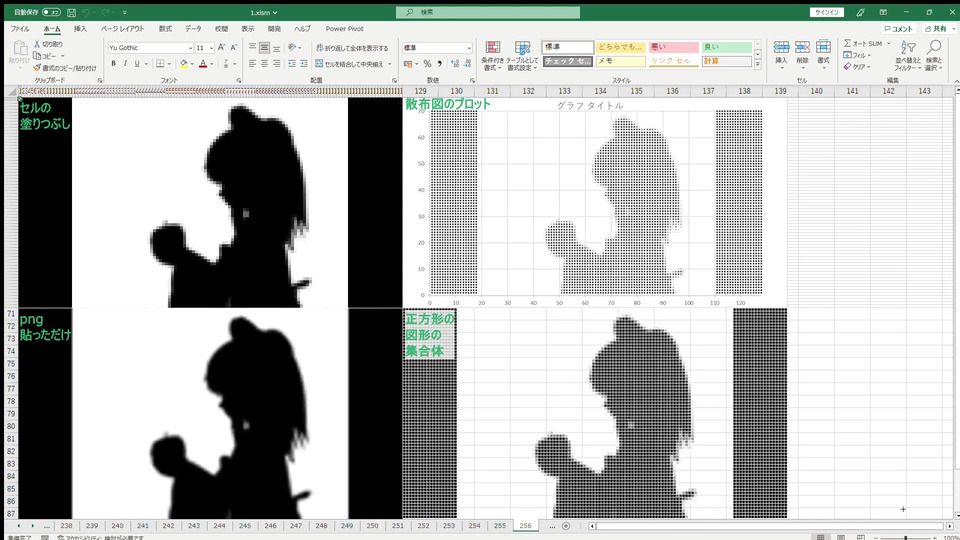The width and height of the screenshot is (960, 540).
Task: Switch to the 数式 ribbon tab
Action: coord(165,29)
